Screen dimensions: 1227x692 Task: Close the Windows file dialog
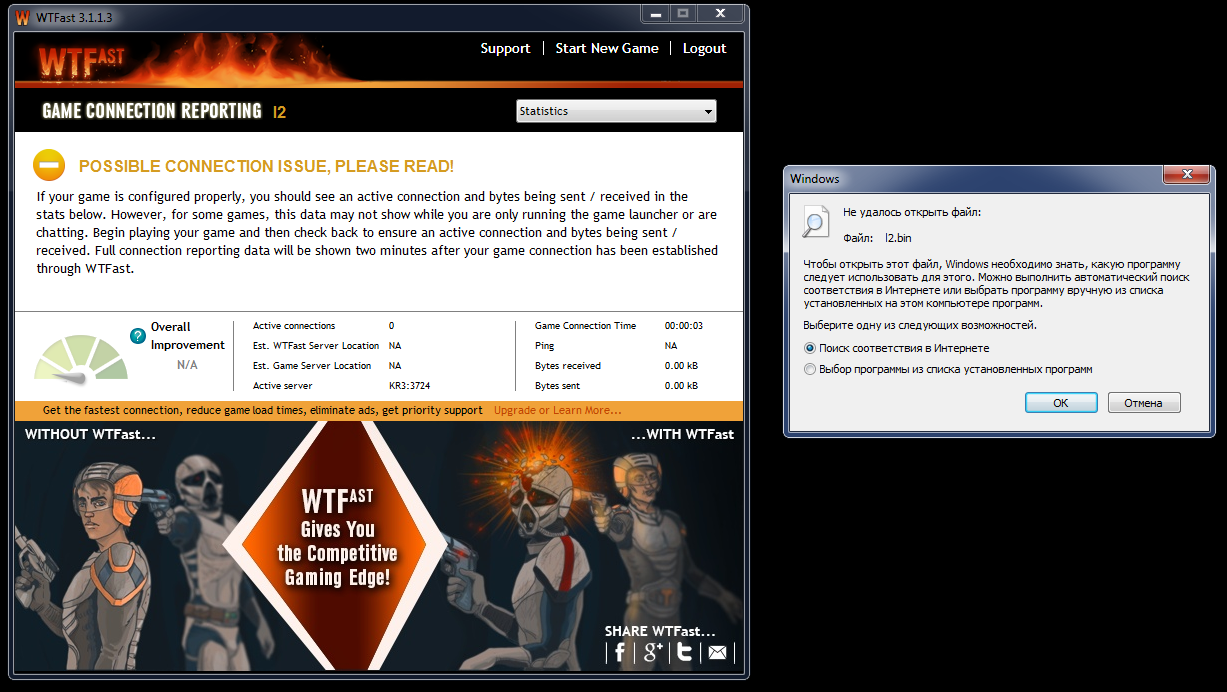click(x=1187, y=175)
